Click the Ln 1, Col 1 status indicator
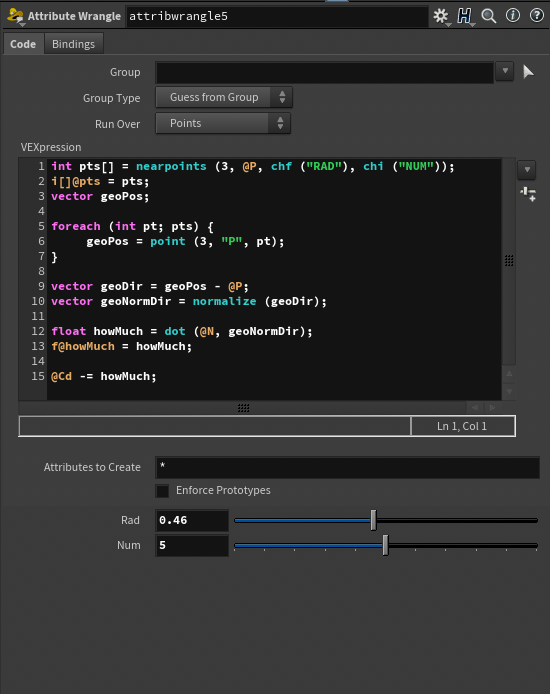 (x=462, y=426)
